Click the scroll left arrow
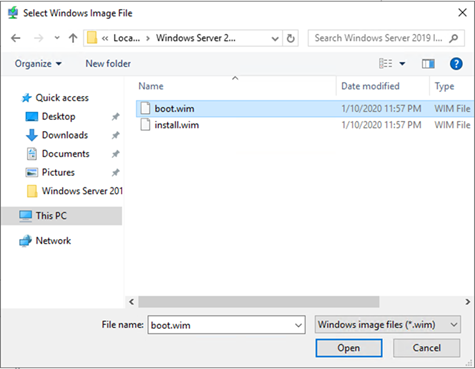Viewport: 475px width, 369px height. point(131,302)
